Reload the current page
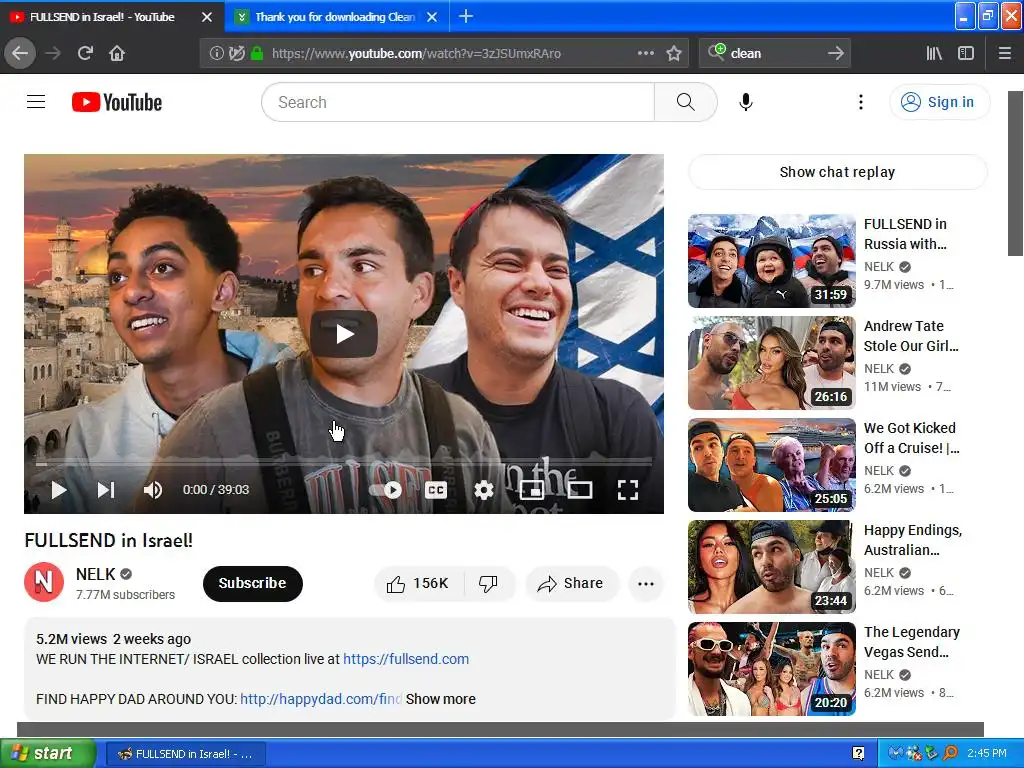This screenshot has height=768, width=1024. pos(85,53)
